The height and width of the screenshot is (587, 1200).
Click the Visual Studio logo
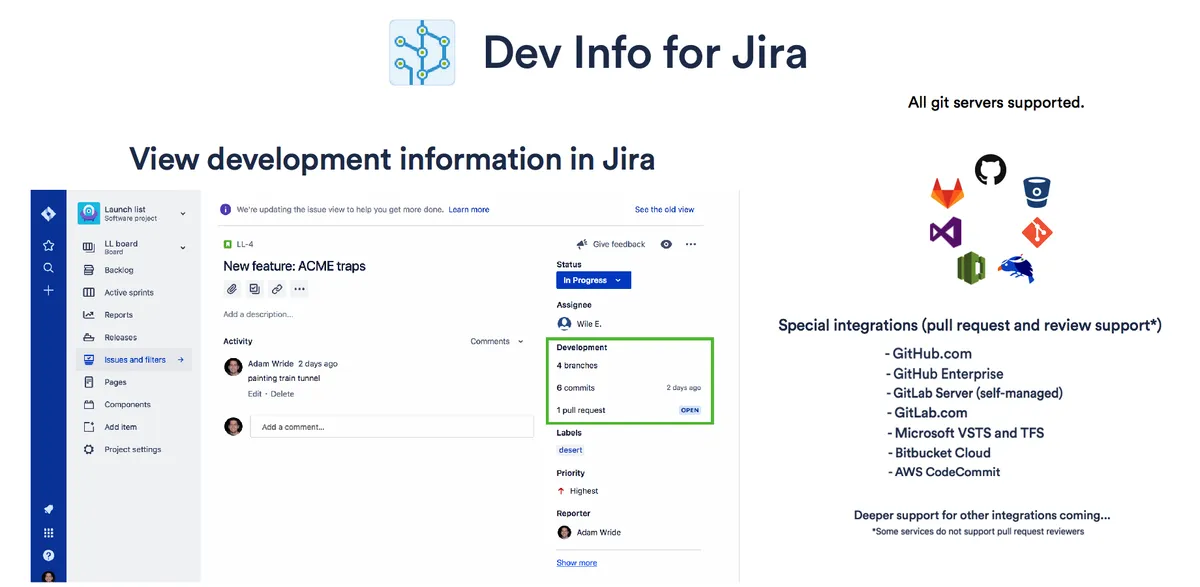point(945,233)
